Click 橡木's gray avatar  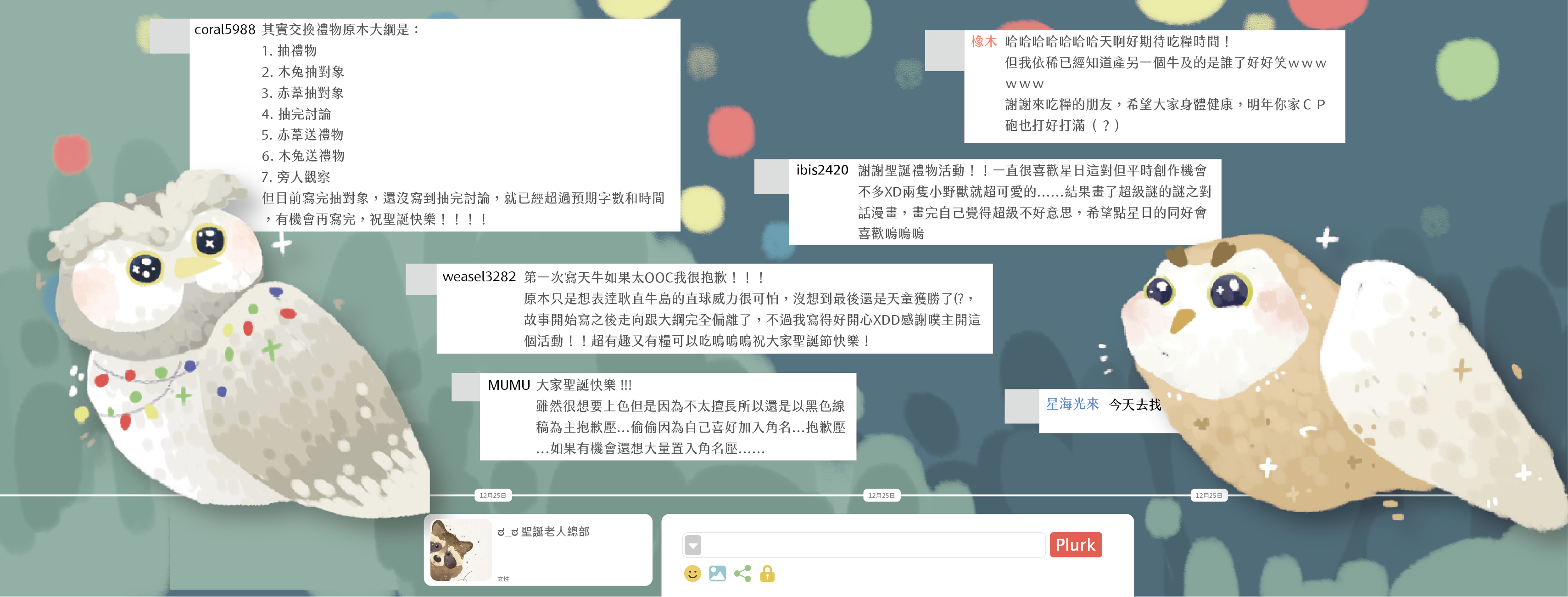(945, 51)
